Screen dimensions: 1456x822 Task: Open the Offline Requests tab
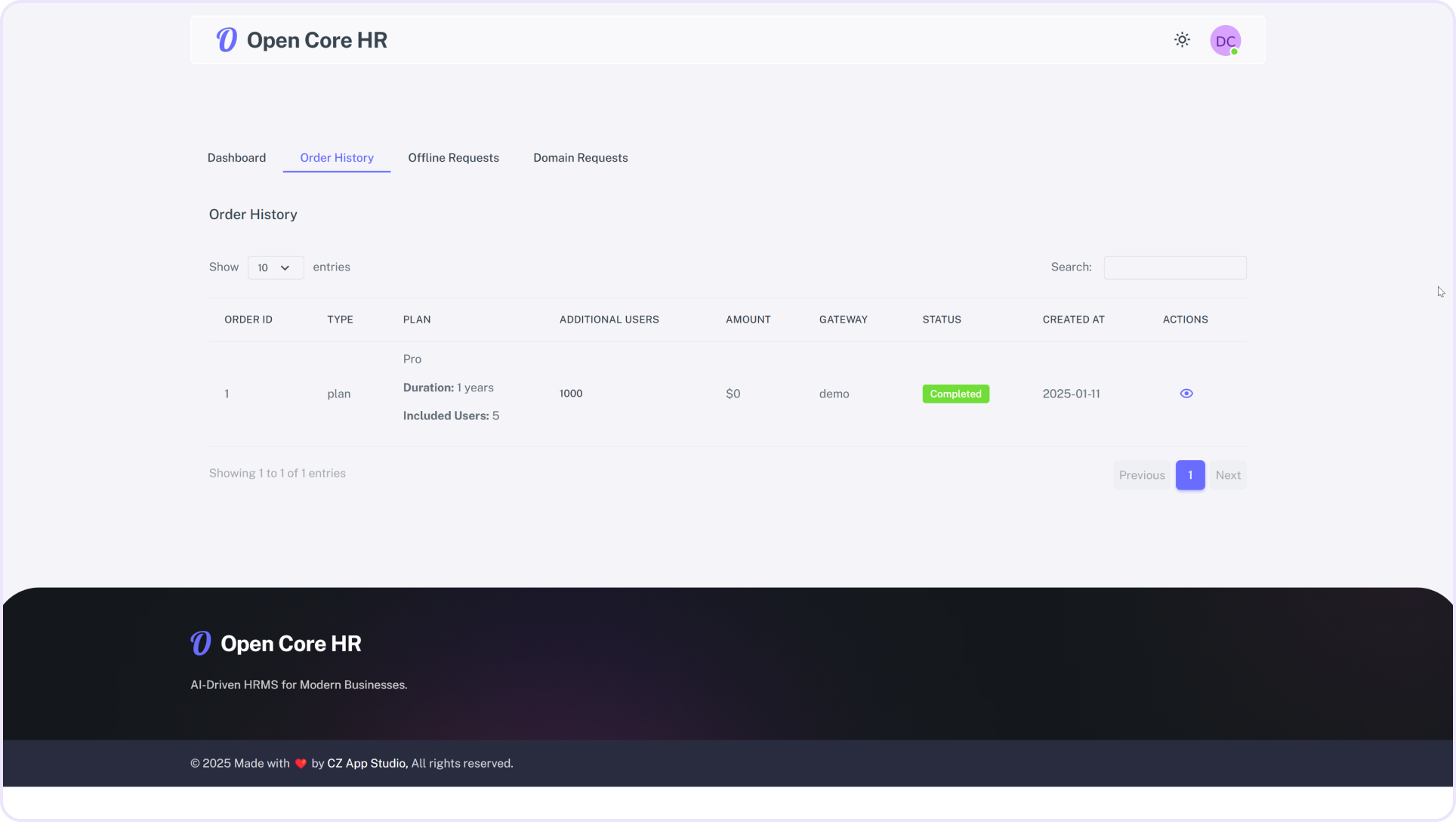[453, 158]
